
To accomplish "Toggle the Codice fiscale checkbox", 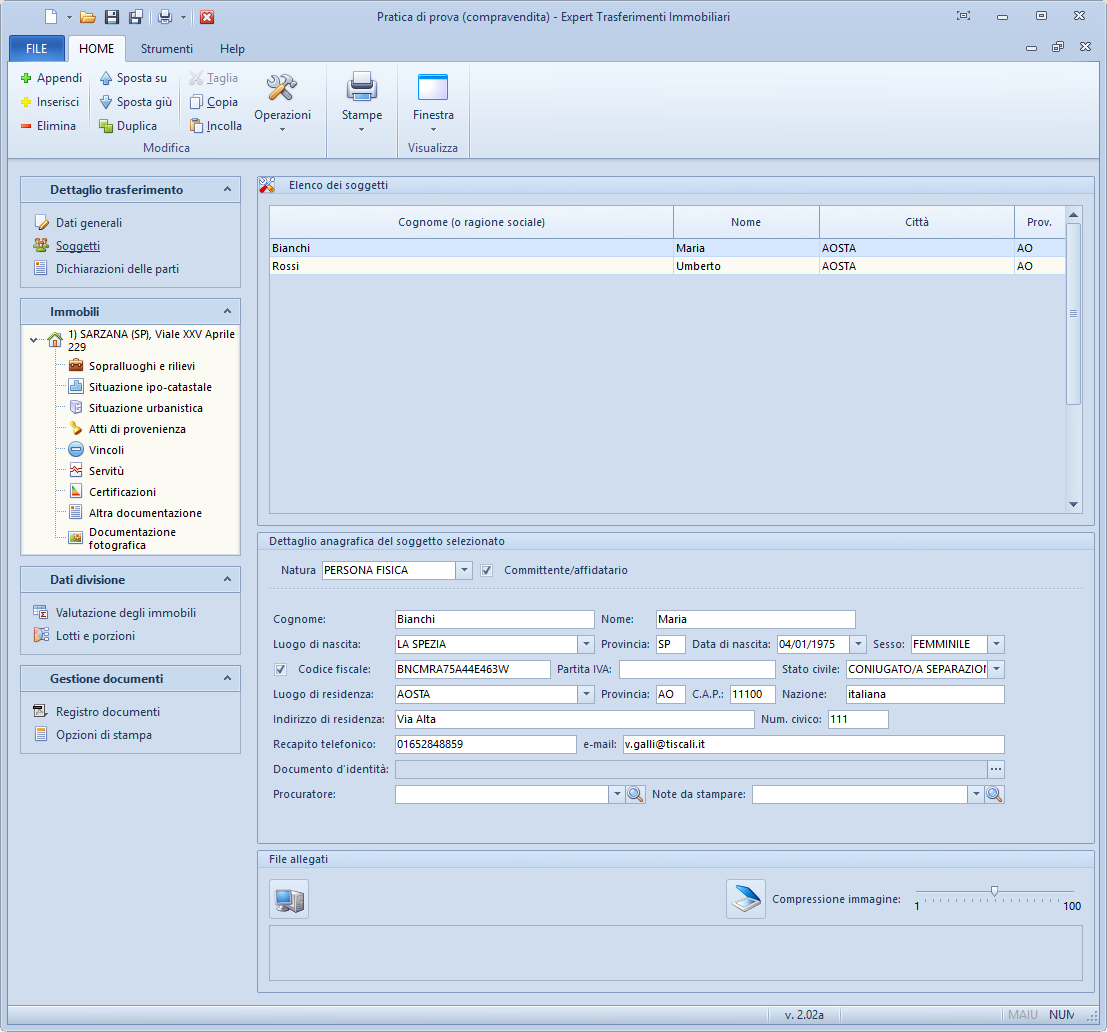I will (280, 669).
